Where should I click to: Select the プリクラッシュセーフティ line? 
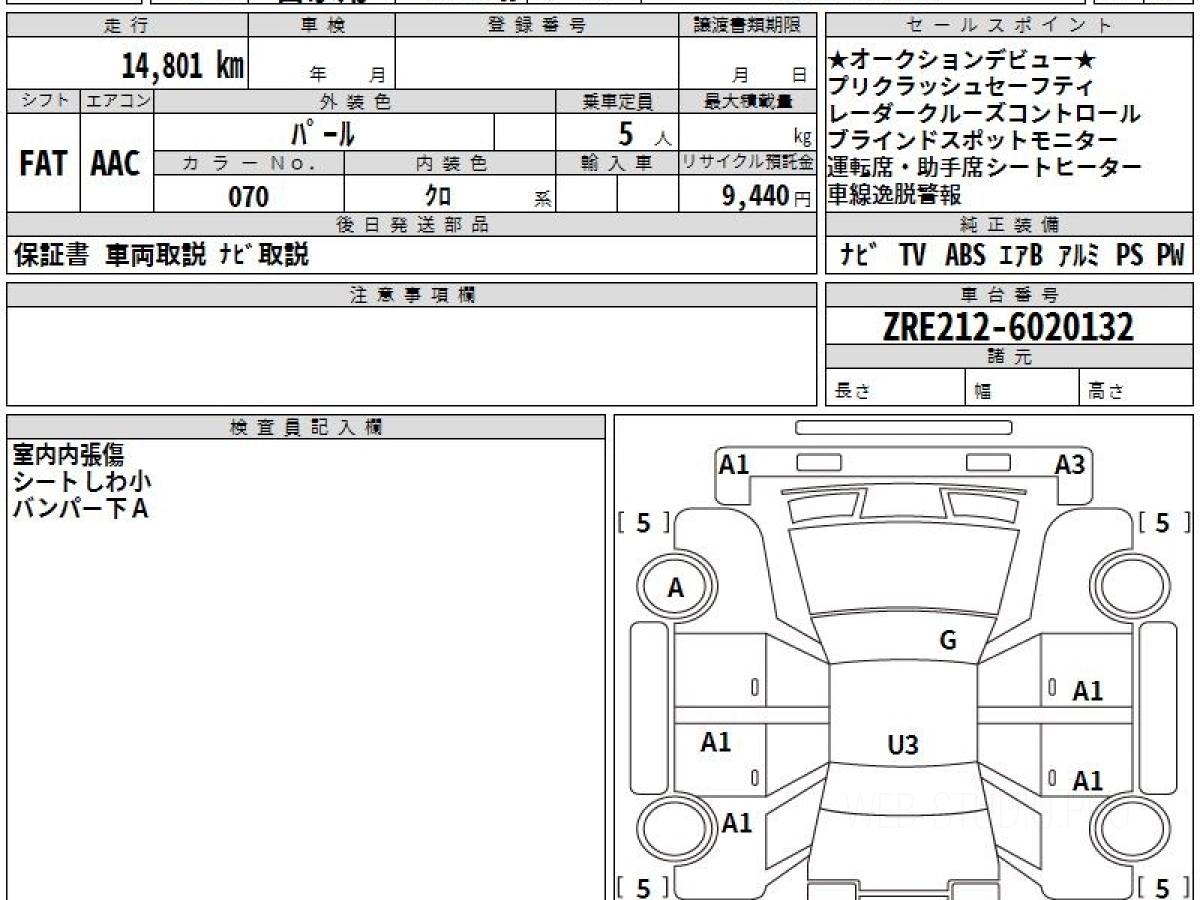pyautogui.click(x=961, y=87)
